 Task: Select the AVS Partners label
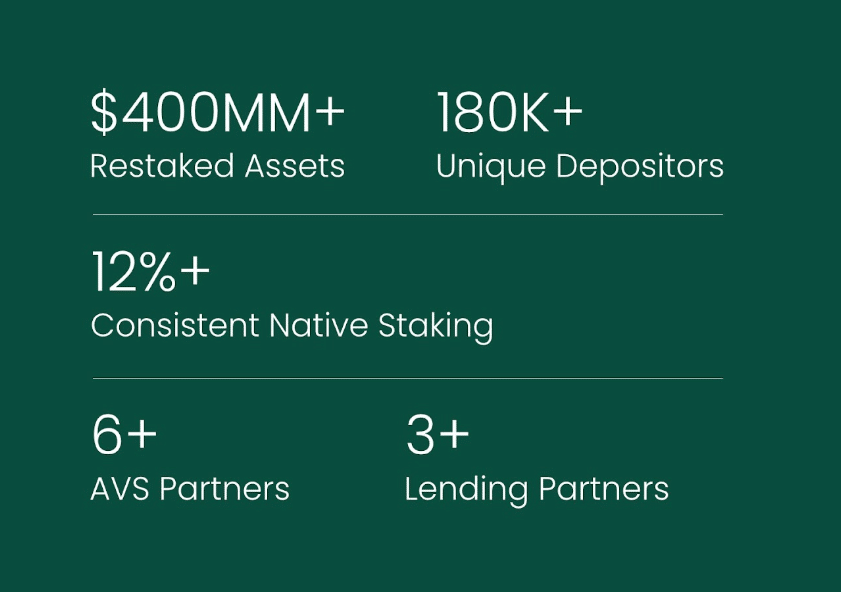190,489
